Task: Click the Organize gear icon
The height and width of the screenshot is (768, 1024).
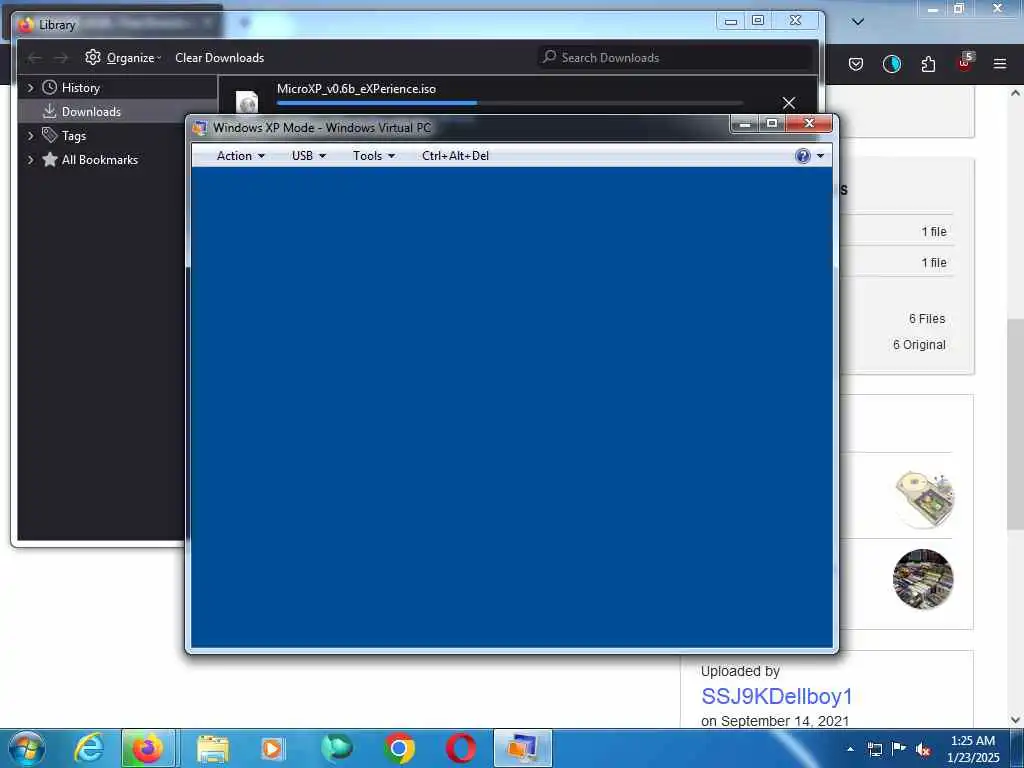Action: pyautogui.click(x=93, y=57)
